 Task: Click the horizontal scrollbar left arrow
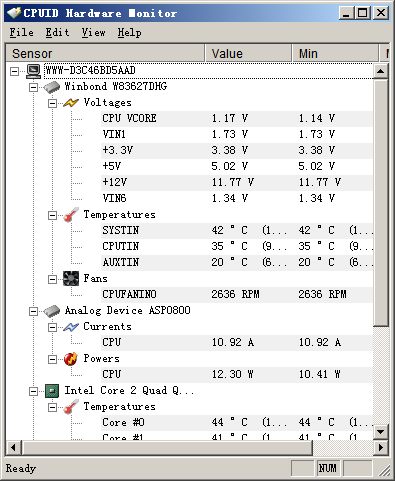coord(13,447)
